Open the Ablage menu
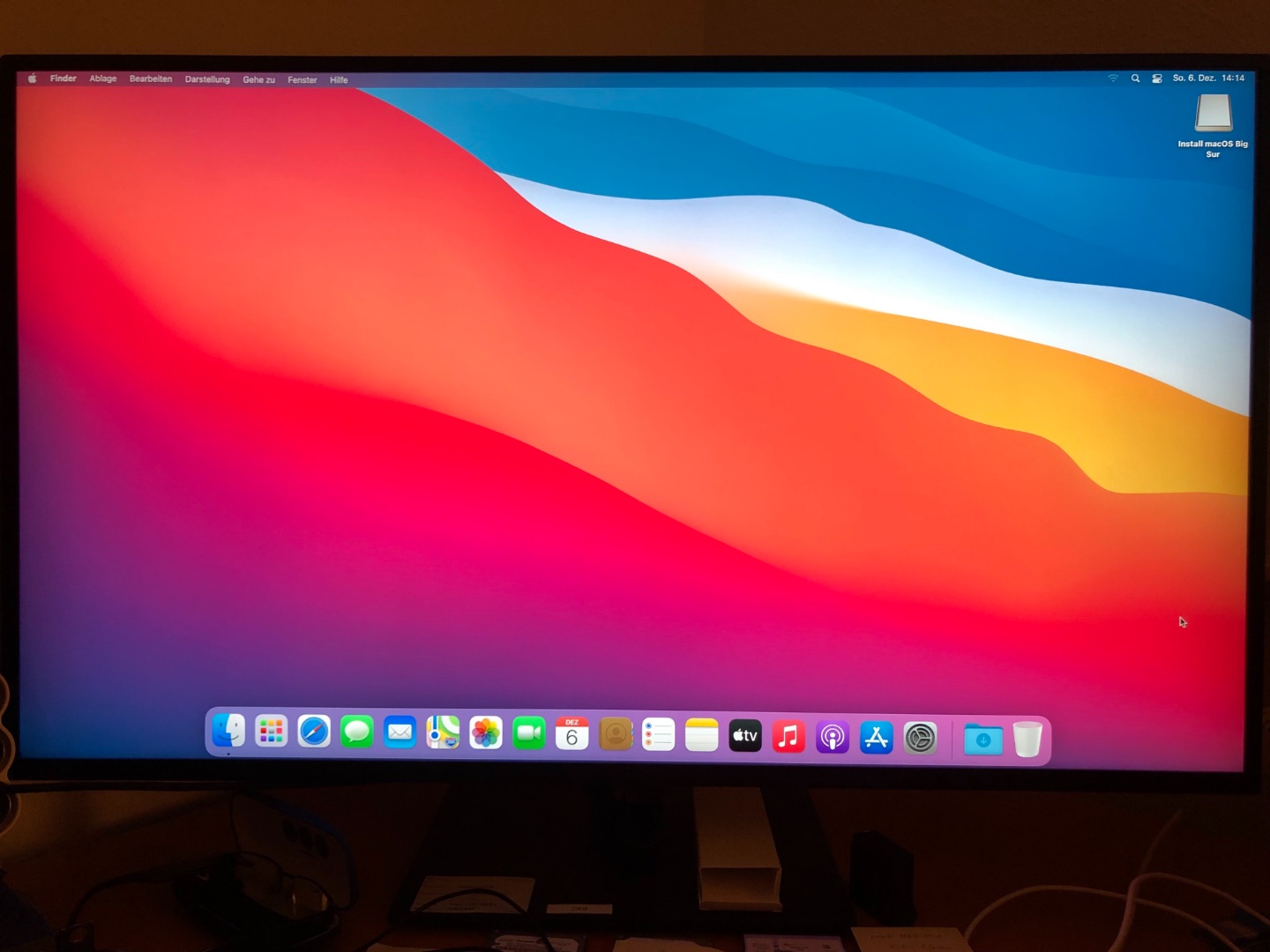 pyautogui.click(x=103, y=78)
